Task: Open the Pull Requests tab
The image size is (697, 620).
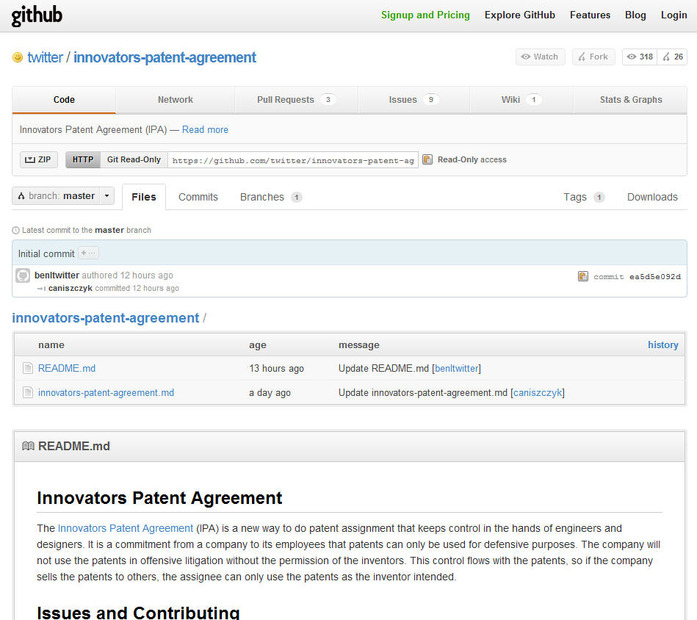Action: click(x=296, y=100)
